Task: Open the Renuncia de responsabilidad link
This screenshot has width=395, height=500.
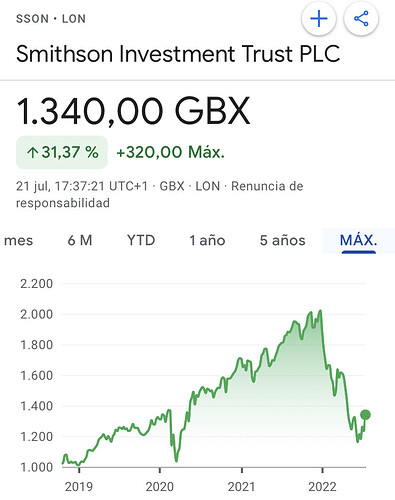Action: (160, 194)
